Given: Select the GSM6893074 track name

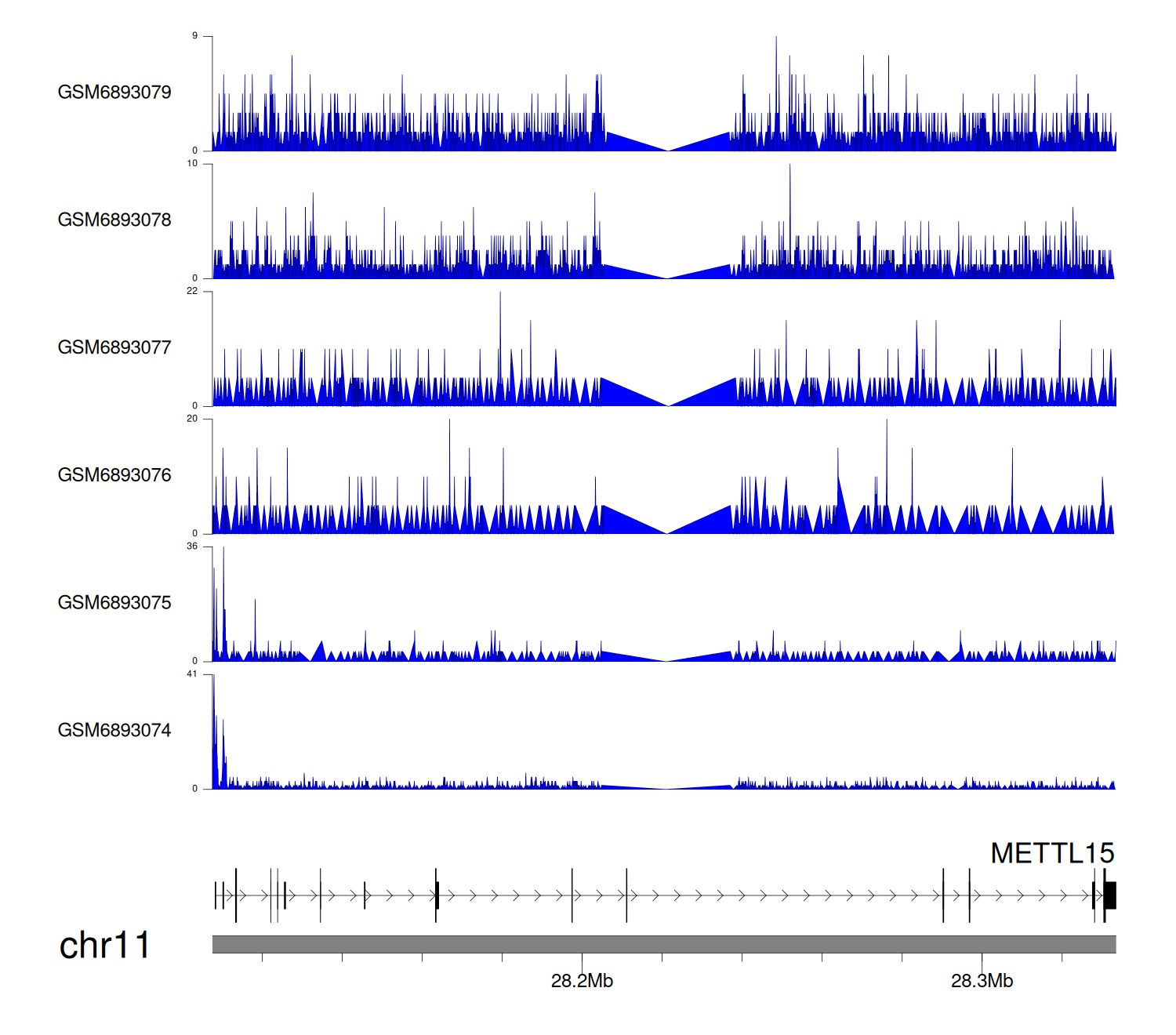Looking at the screenshot, I should pyautogui.click(x=114, y=731).
